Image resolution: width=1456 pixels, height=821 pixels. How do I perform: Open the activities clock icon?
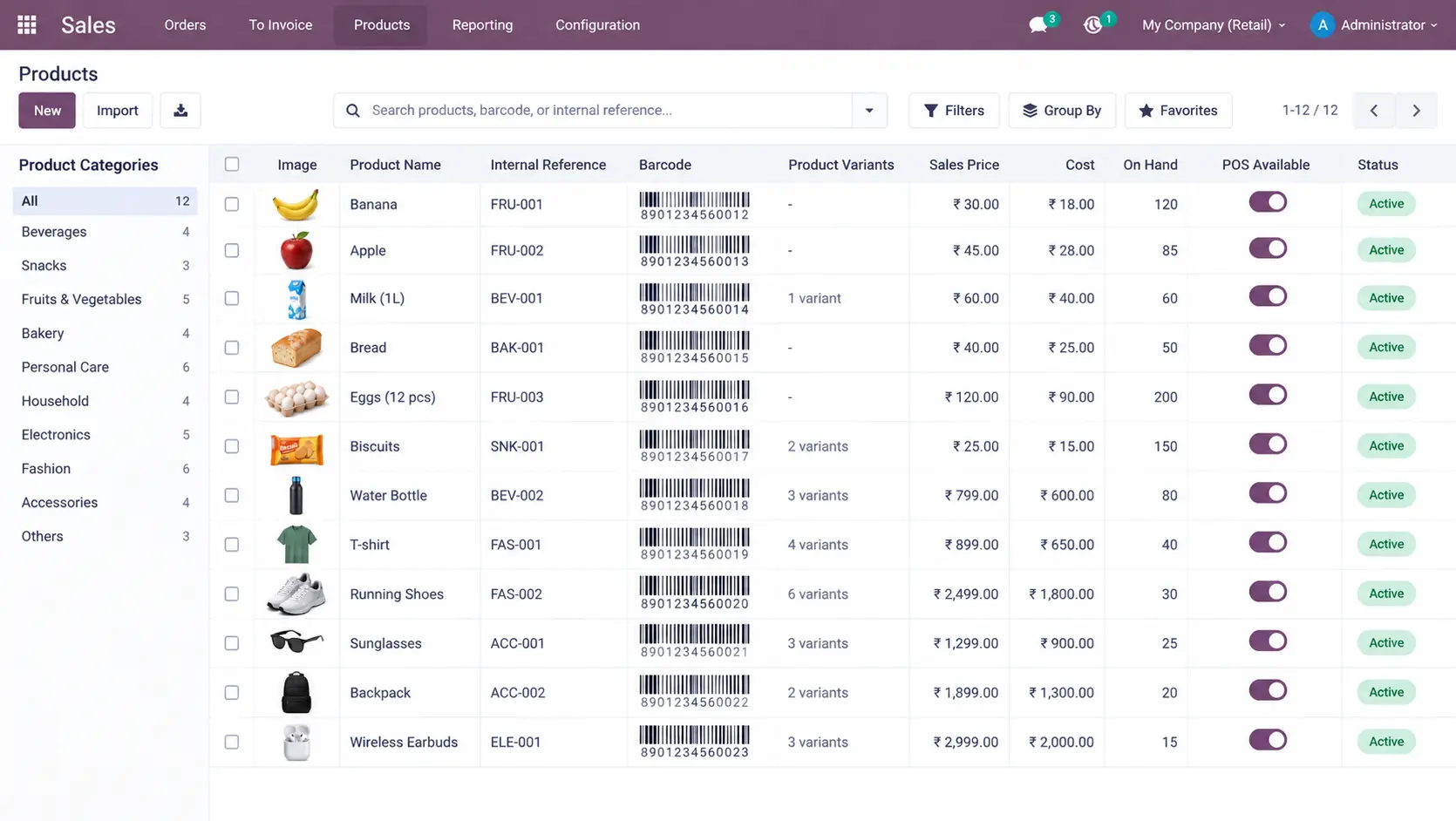point(1092,25)
